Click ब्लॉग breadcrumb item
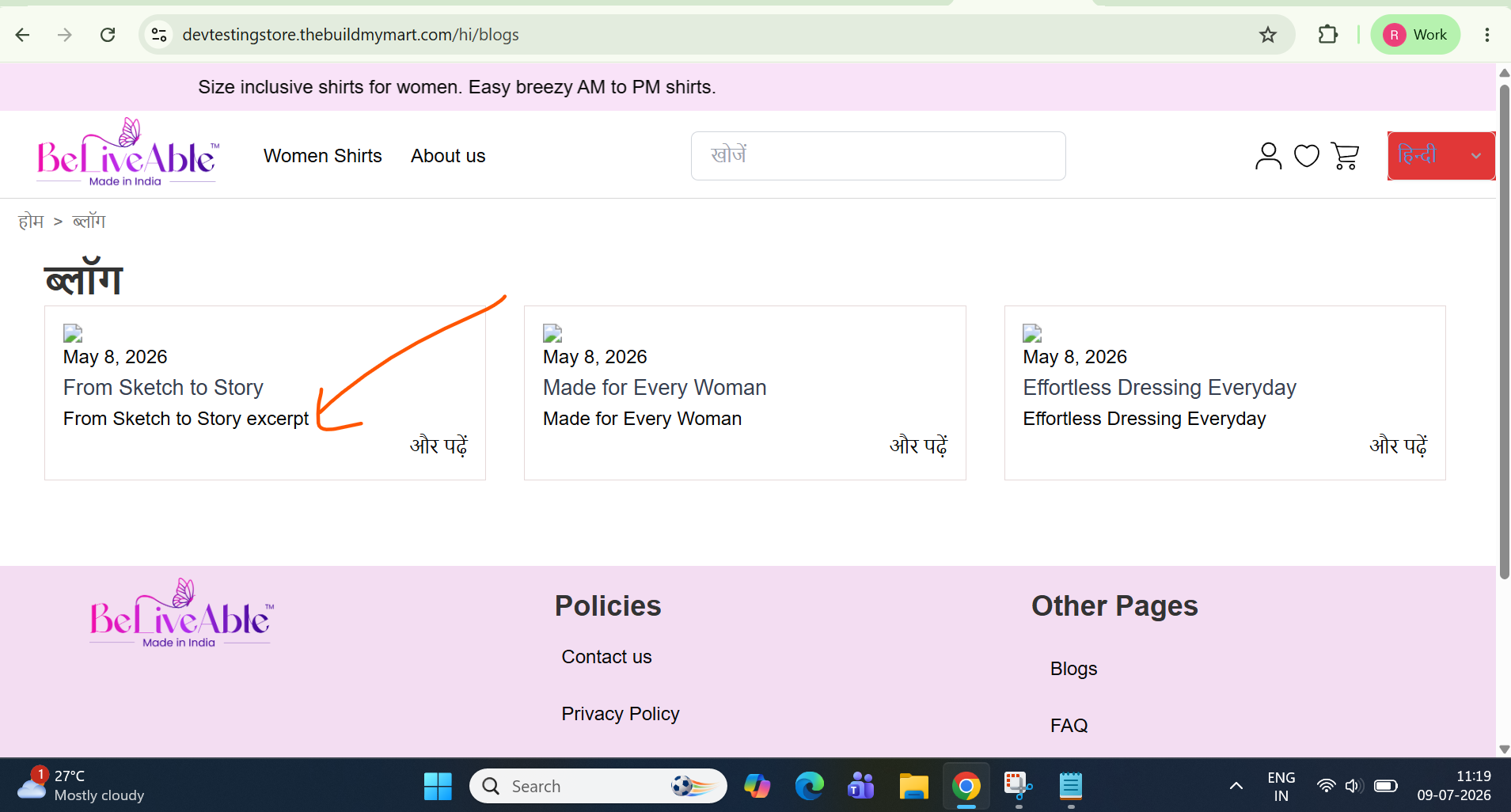Image resolution: width=1511 pixels, height=812 pixels. pos(89,222)
